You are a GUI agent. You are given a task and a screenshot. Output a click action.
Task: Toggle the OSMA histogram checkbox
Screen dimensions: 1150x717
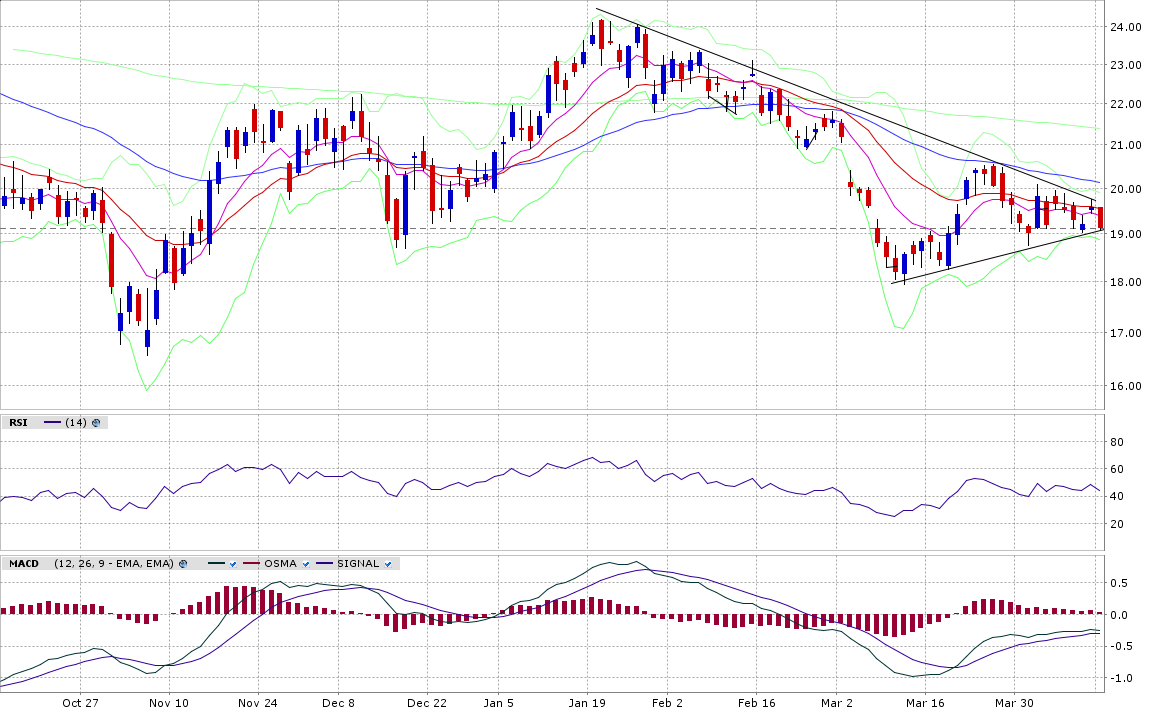306,564
